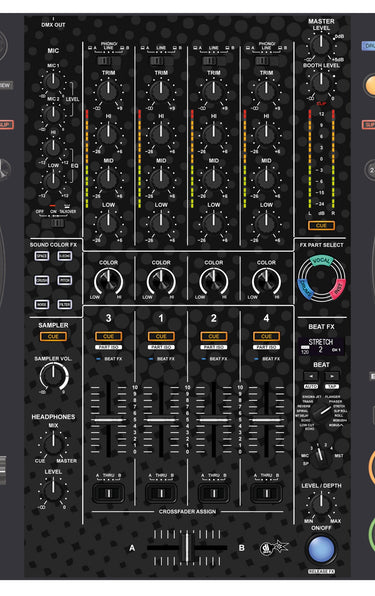Click channel 3 volume fader handle
Viewport: 375px width, 596px height.
[109, 420]
